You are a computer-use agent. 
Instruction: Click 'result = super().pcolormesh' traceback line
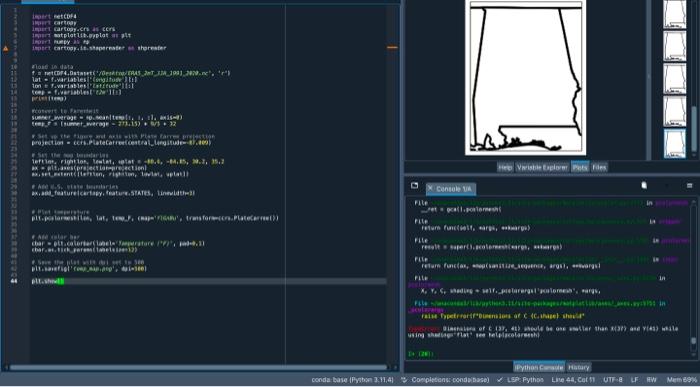(492, 247)
